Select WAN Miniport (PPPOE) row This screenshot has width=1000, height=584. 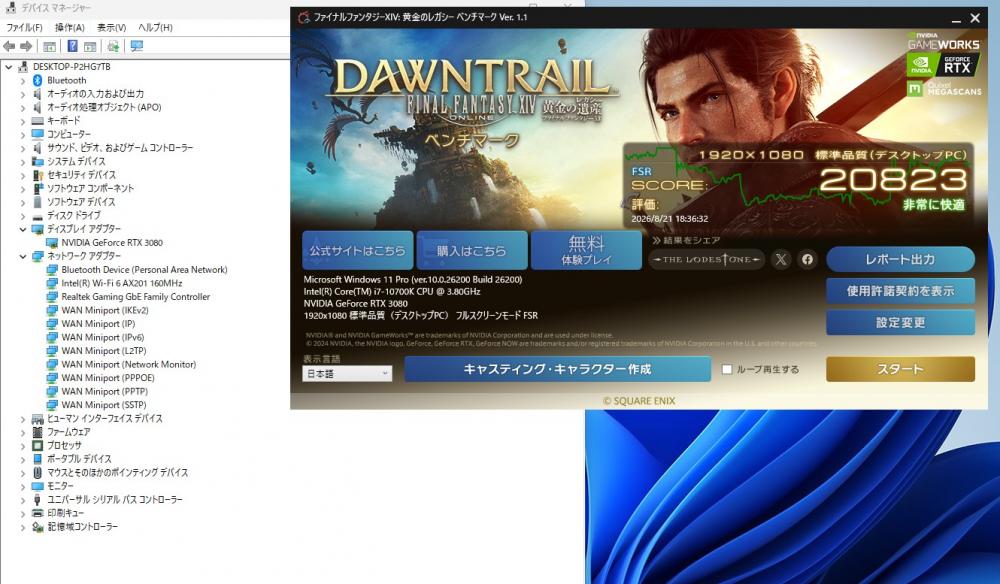point(101,377)
